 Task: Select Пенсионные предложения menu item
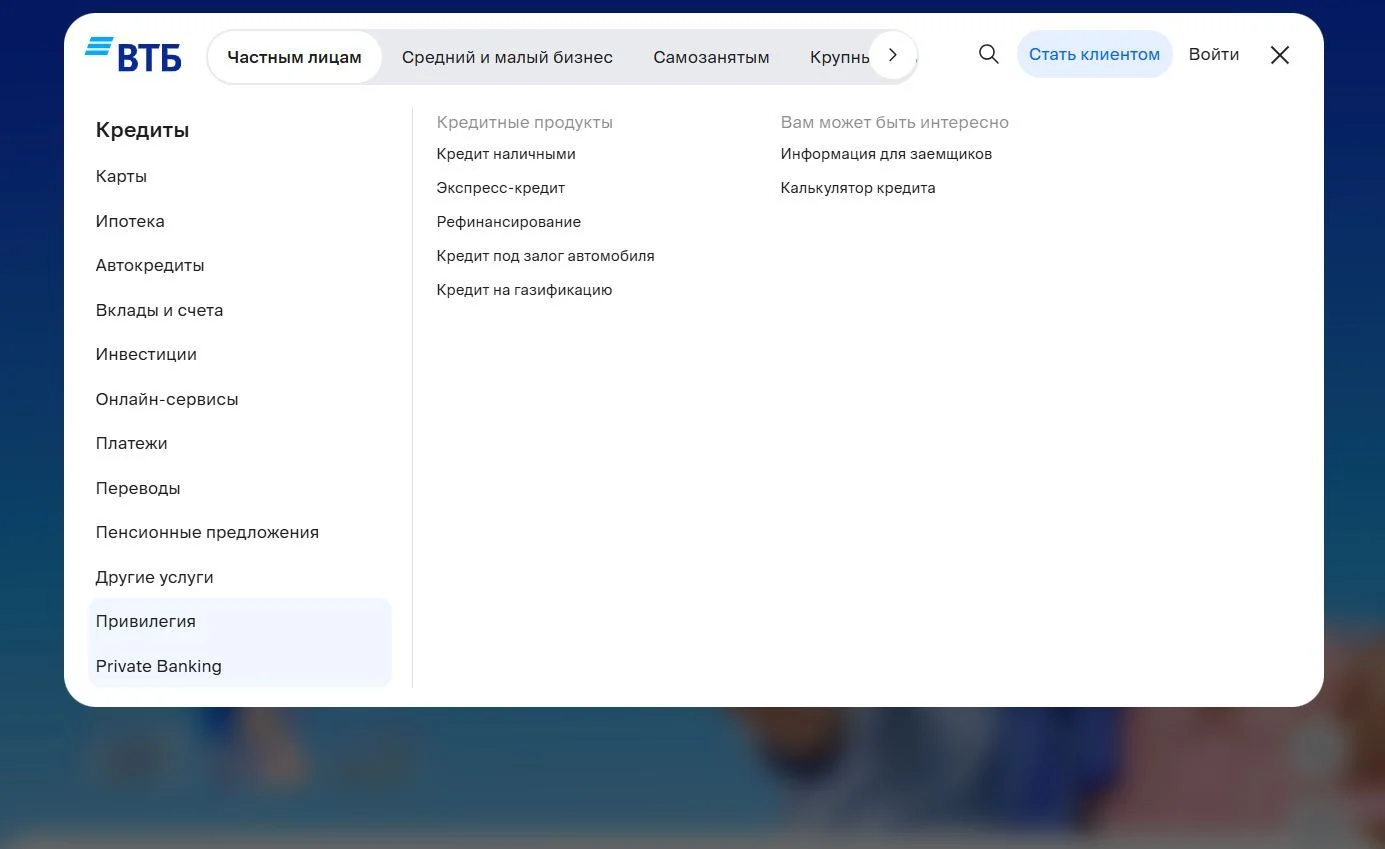pyautogui.click(x=207, y=532)
